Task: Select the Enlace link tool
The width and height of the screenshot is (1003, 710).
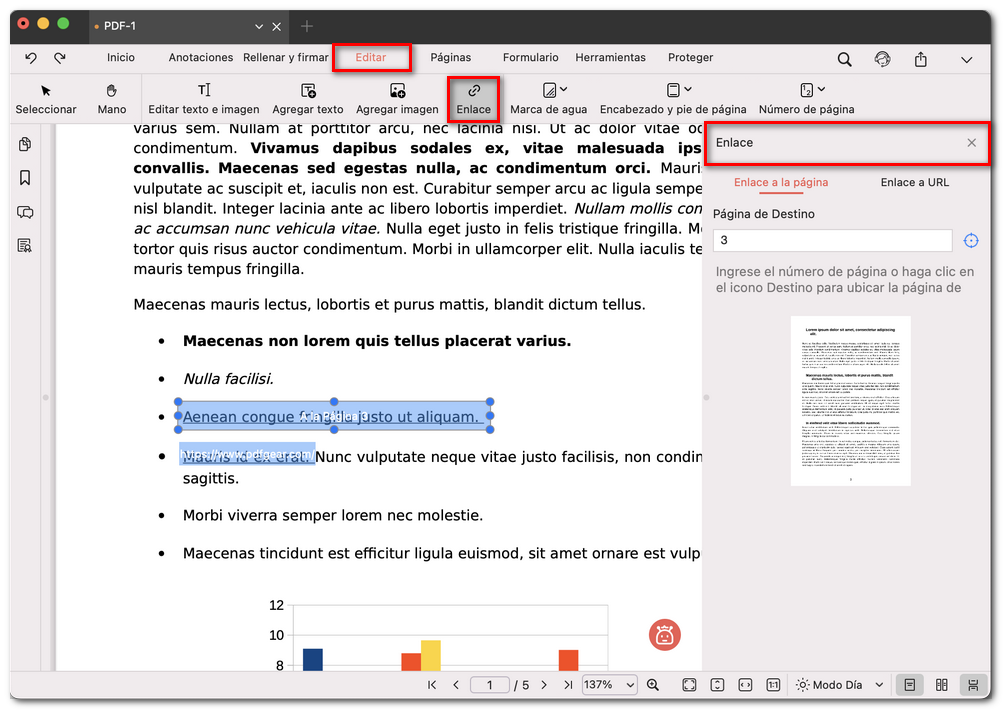Action: (473, 98)
